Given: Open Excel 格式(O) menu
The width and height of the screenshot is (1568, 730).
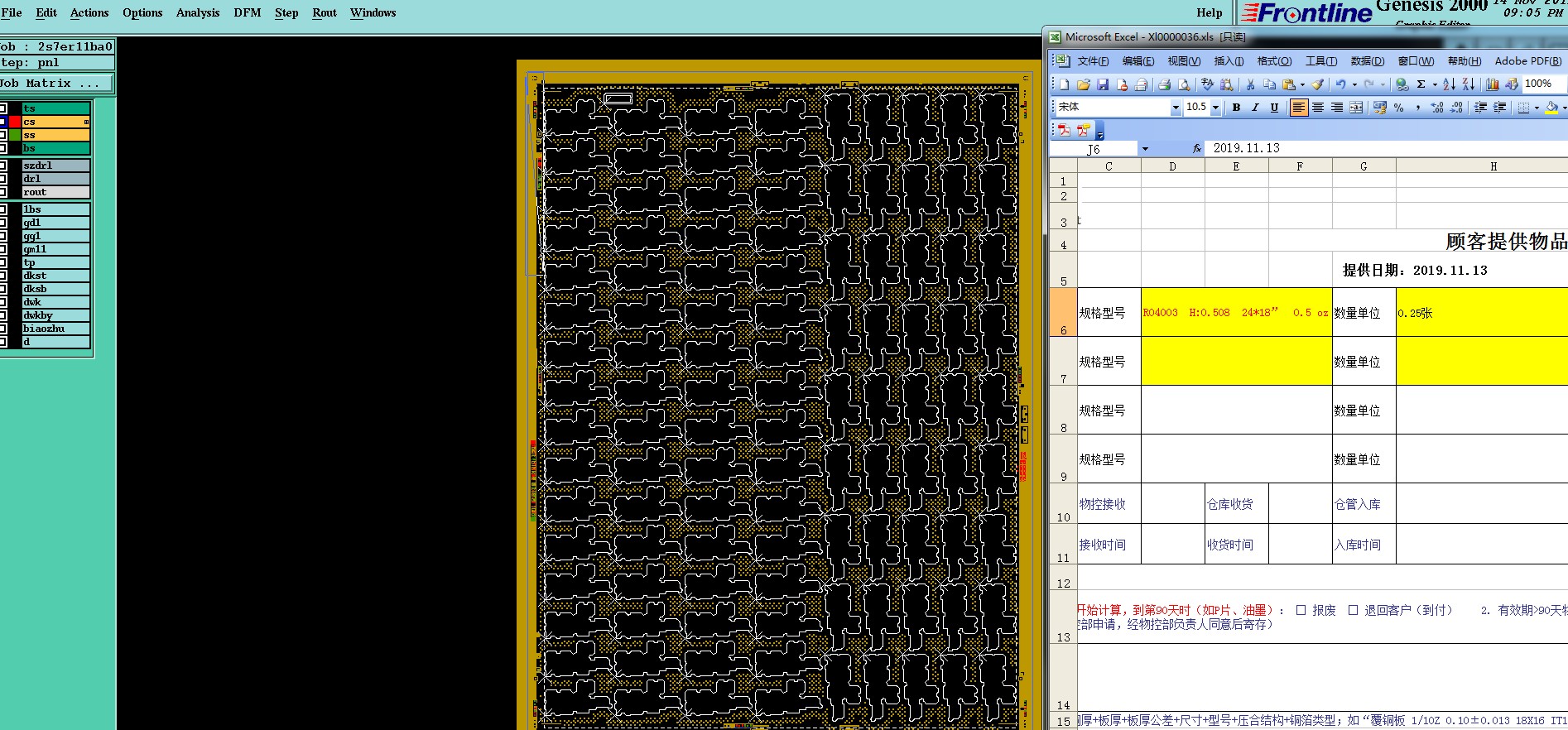Looking at the screenshot, I should [x=1274, y=61].
